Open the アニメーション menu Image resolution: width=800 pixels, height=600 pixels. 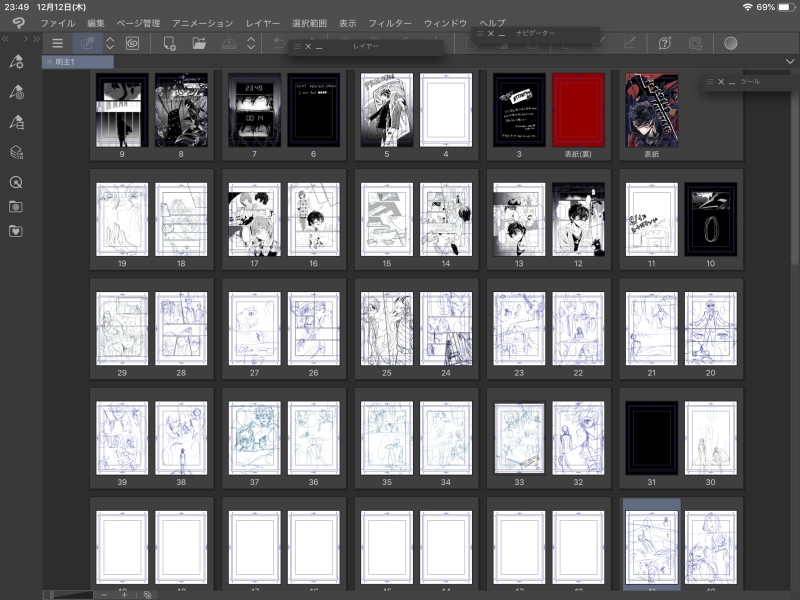203,23
